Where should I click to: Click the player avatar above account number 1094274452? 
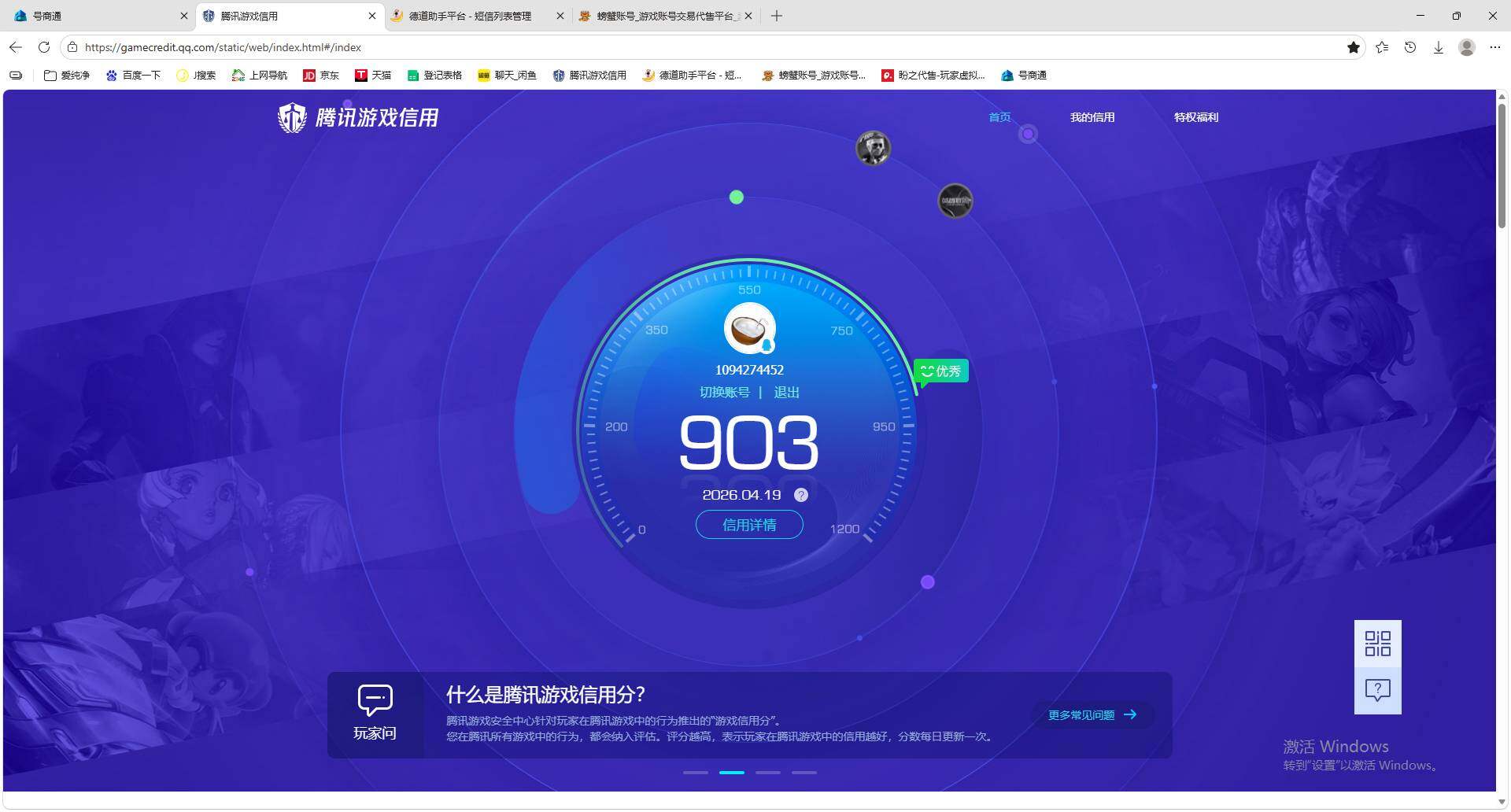click(x=748, y=328)
